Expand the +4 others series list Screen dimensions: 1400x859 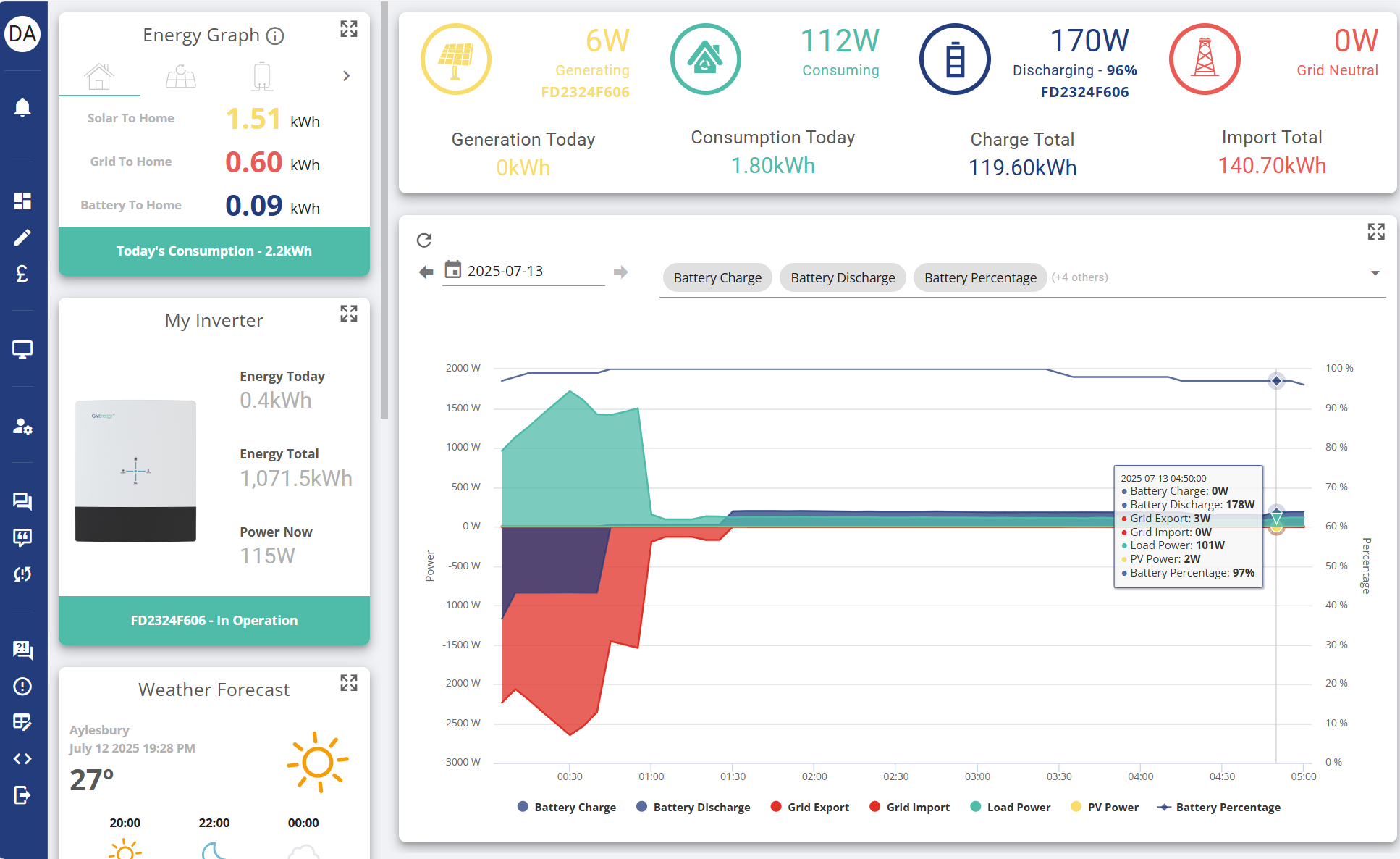click(x=1079, y=277)
